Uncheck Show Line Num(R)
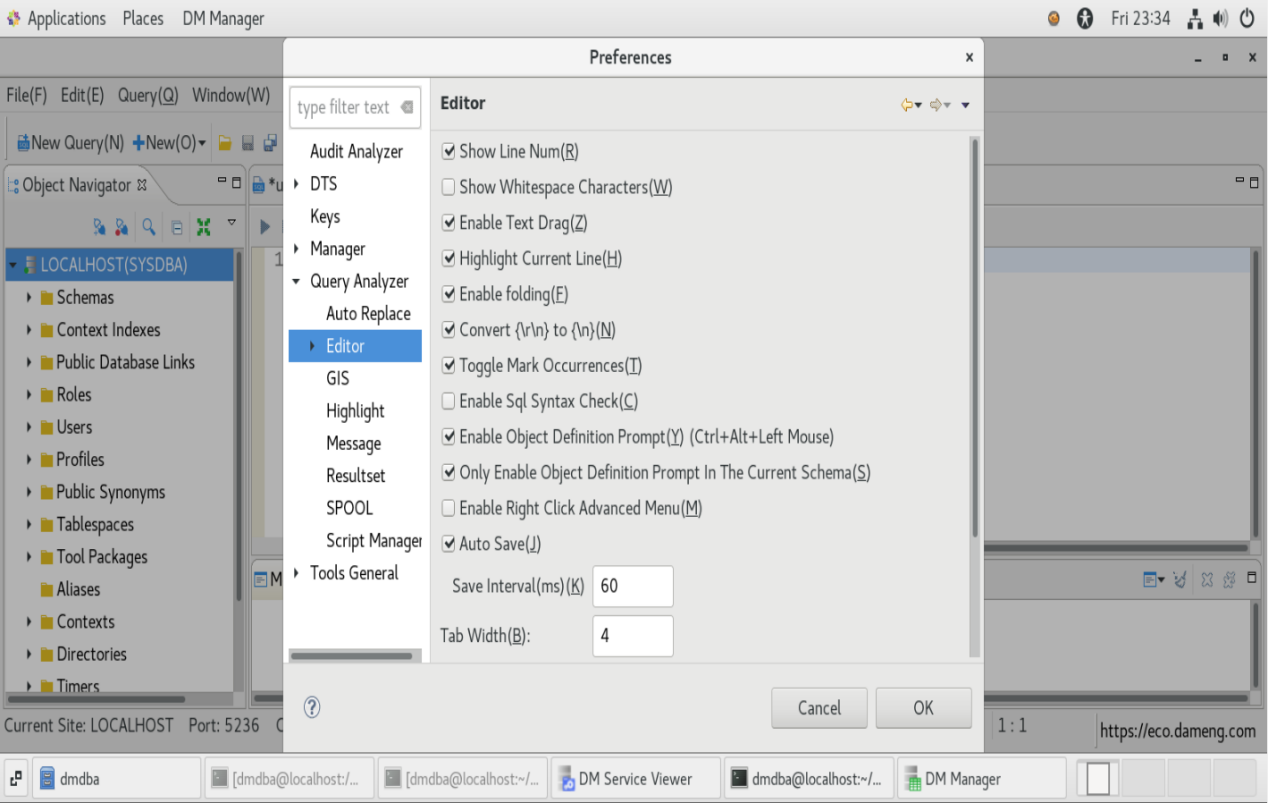Screen dimensions: 1268x803 click(448, 152)
